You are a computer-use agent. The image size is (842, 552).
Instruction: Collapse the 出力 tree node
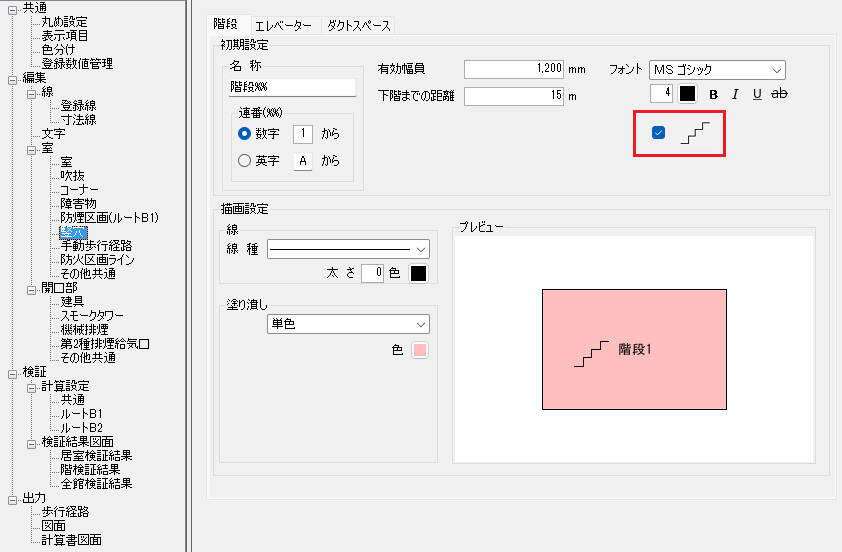pos(12,500)
